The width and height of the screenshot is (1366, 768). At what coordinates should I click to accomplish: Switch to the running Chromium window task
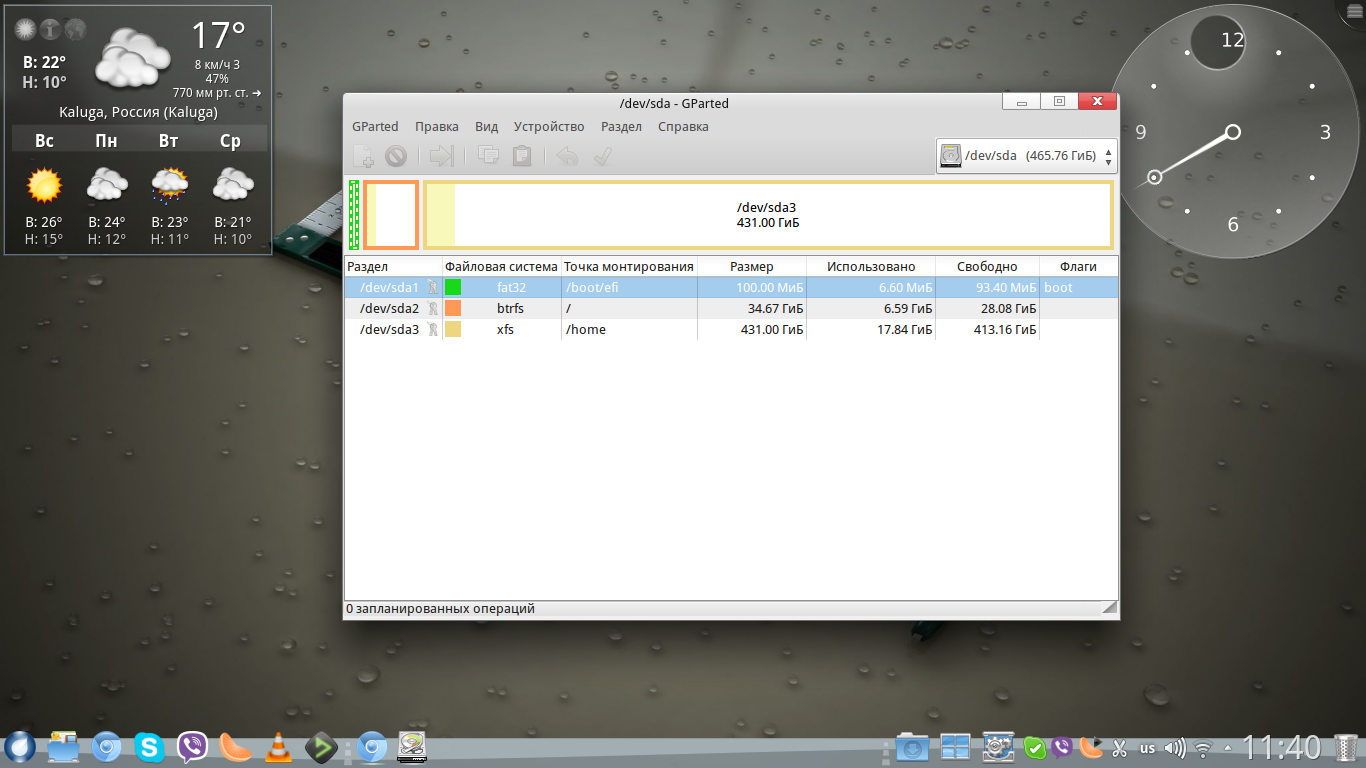372,747
